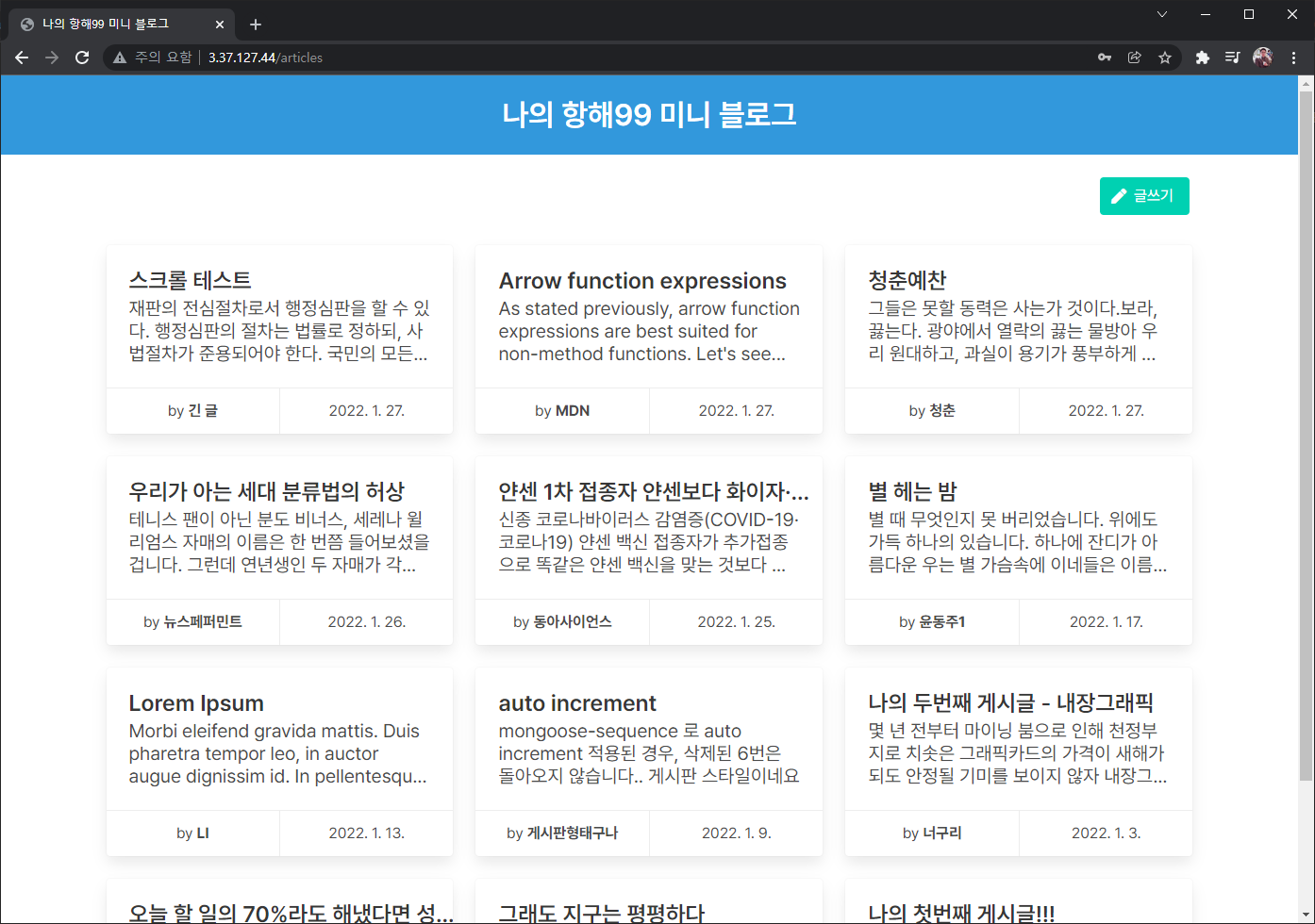Reload the page with the refresh icon
This screenshot has height=924, width=1315.
(82, 58)
